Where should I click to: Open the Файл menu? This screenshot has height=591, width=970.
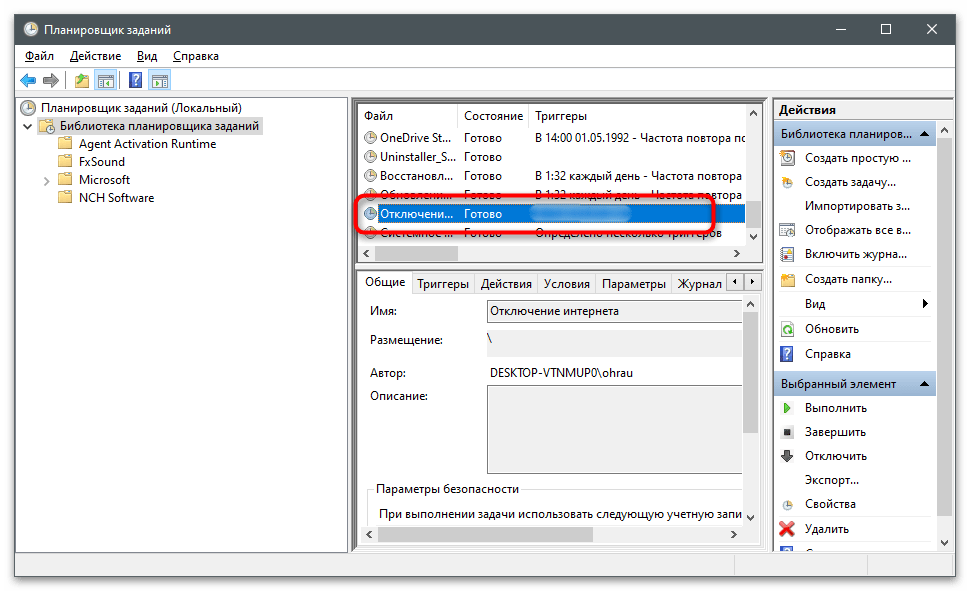(x=39, y=56)
